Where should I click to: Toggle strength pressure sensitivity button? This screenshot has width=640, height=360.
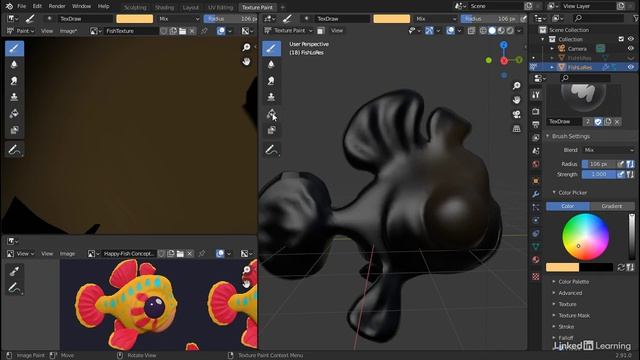tap(621, 174)
